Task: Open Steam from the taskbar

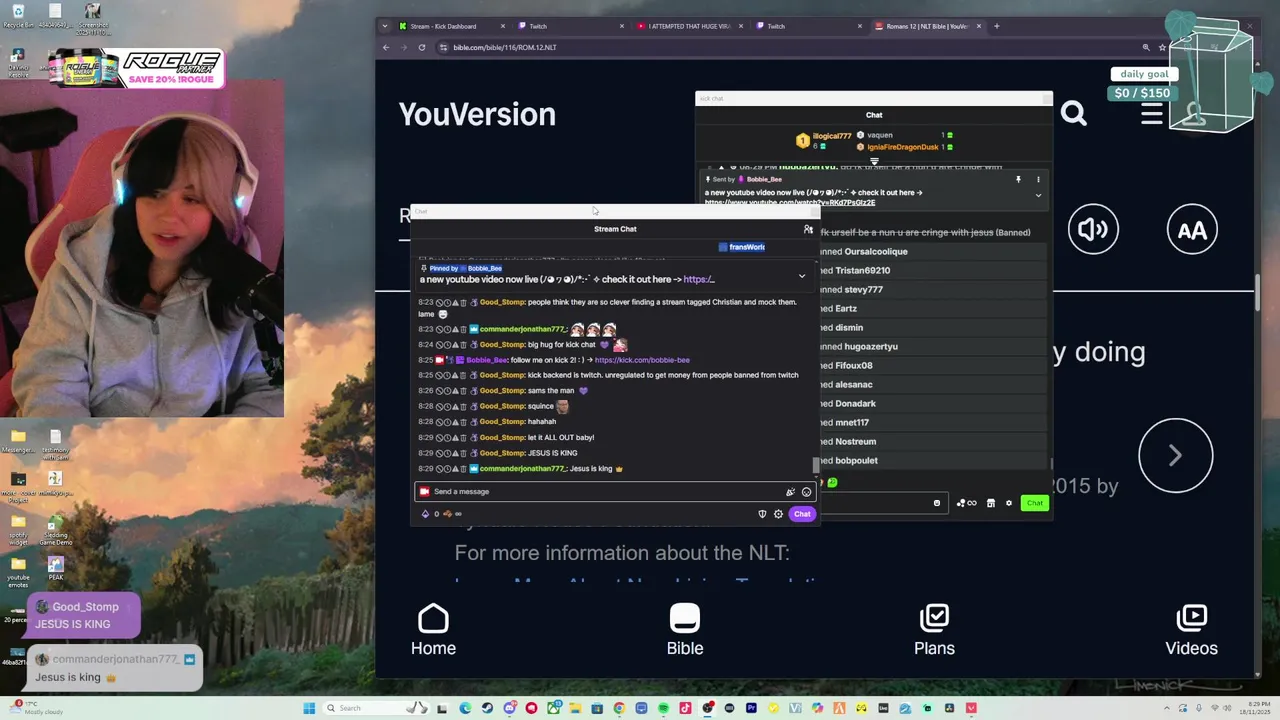Action: (487, 708)
